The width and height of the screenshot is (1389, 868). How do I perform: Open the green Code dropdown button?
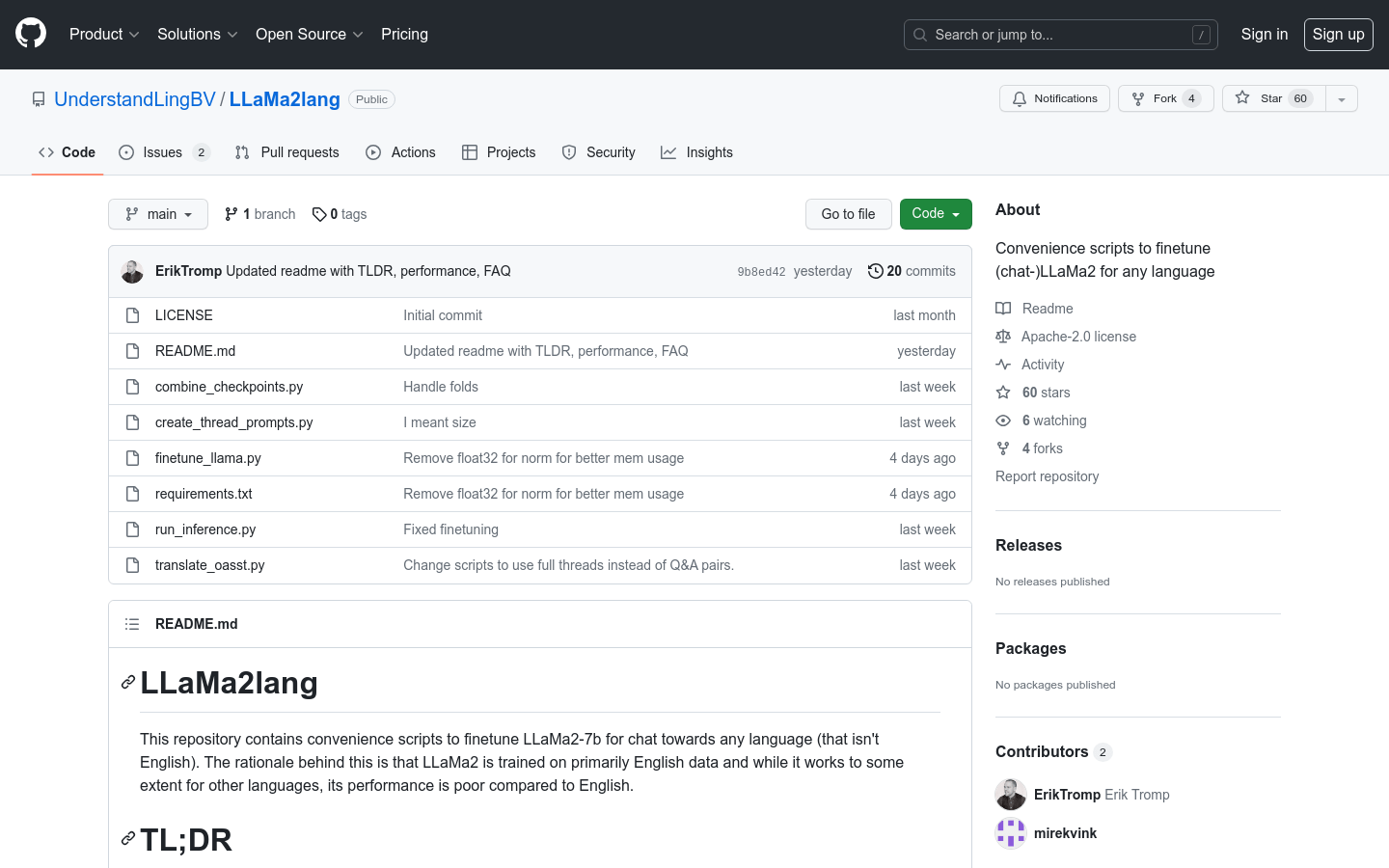[x=936, y=214]
